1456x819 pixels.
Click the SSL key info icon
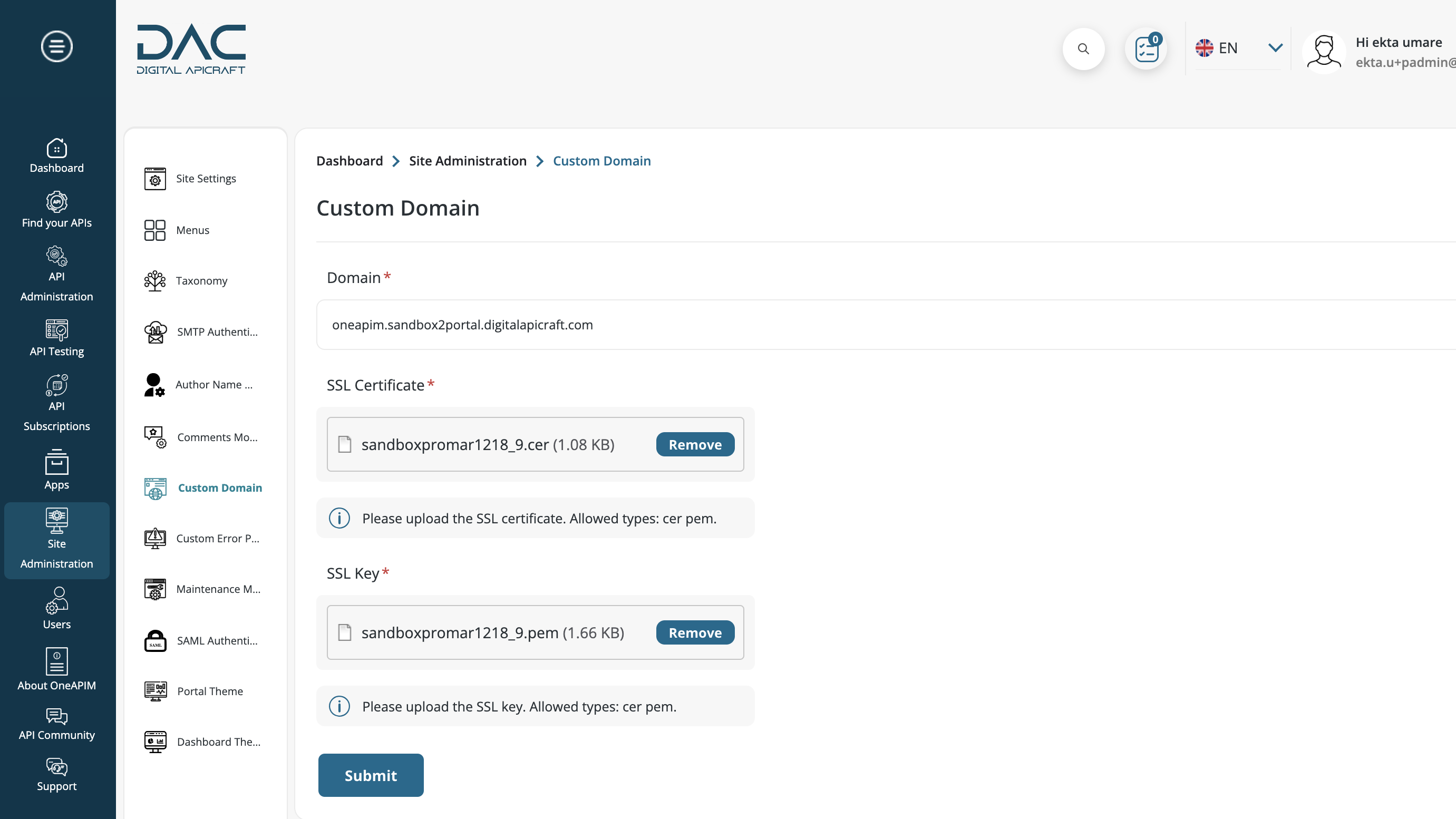[339, 707]
